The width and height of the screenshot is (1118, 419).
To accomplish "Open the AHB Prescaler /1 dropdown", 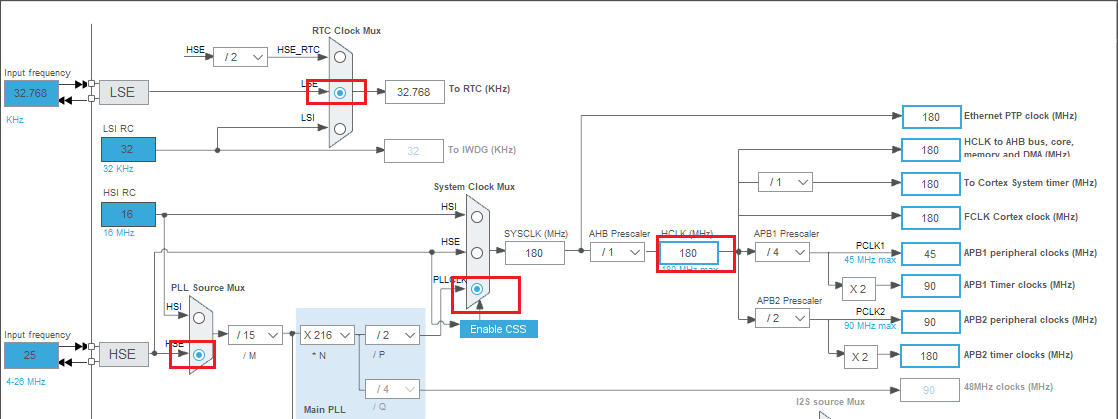I will click(617, 252).
